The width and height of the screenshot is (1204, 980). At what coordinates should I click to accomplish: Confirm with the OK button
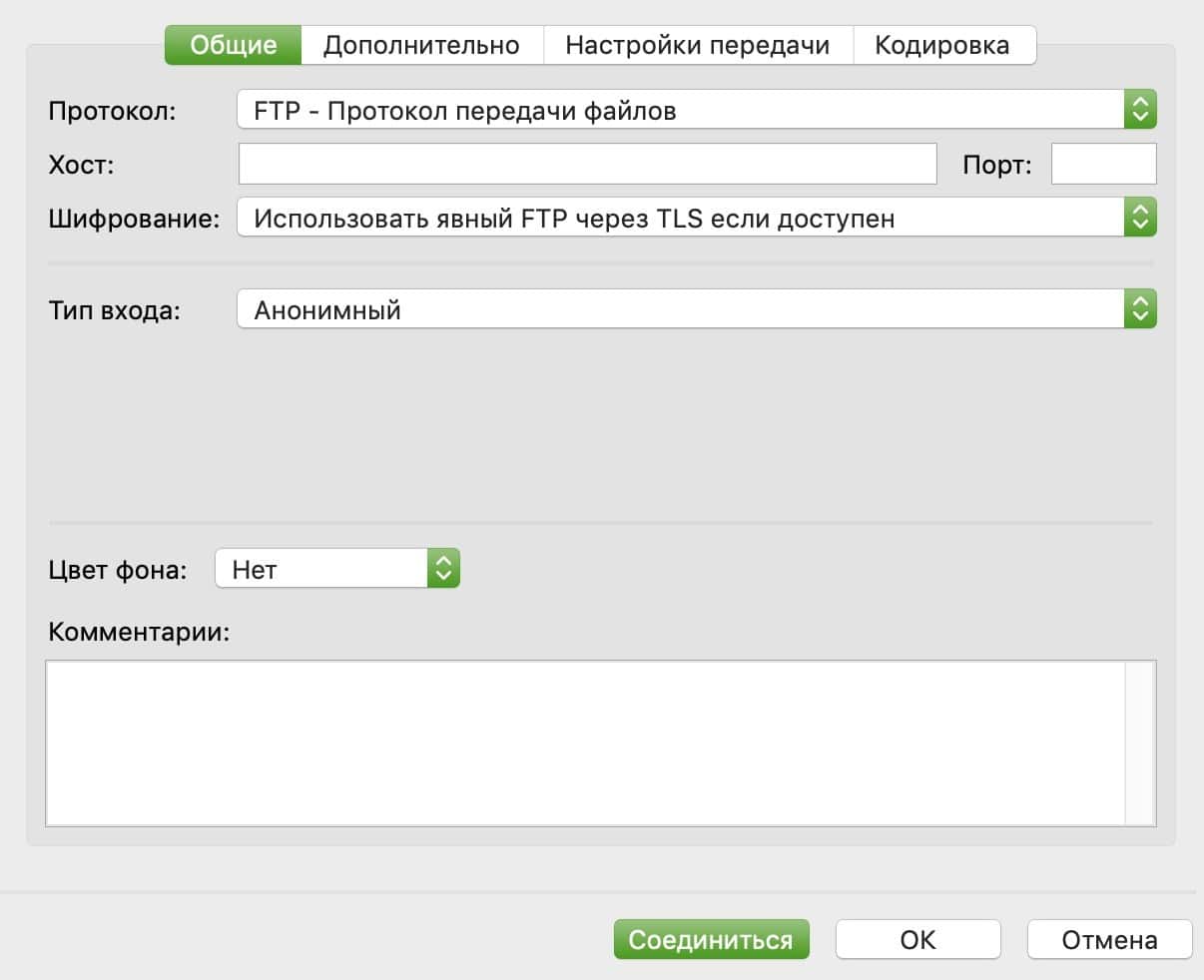(x=917, y=939)
